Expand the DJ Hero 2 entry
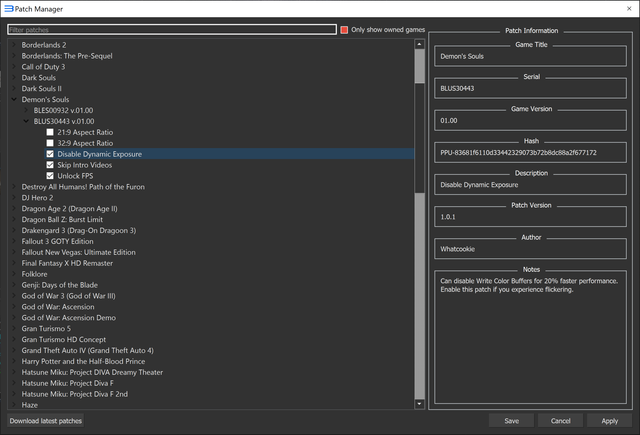Image resolution: width=640 pixels, height=435 pixels. 14,198
